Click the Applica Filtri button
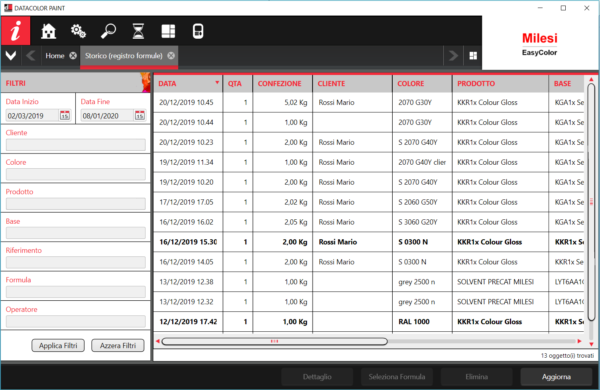600x390 pixels. click(x=58, y=346)
